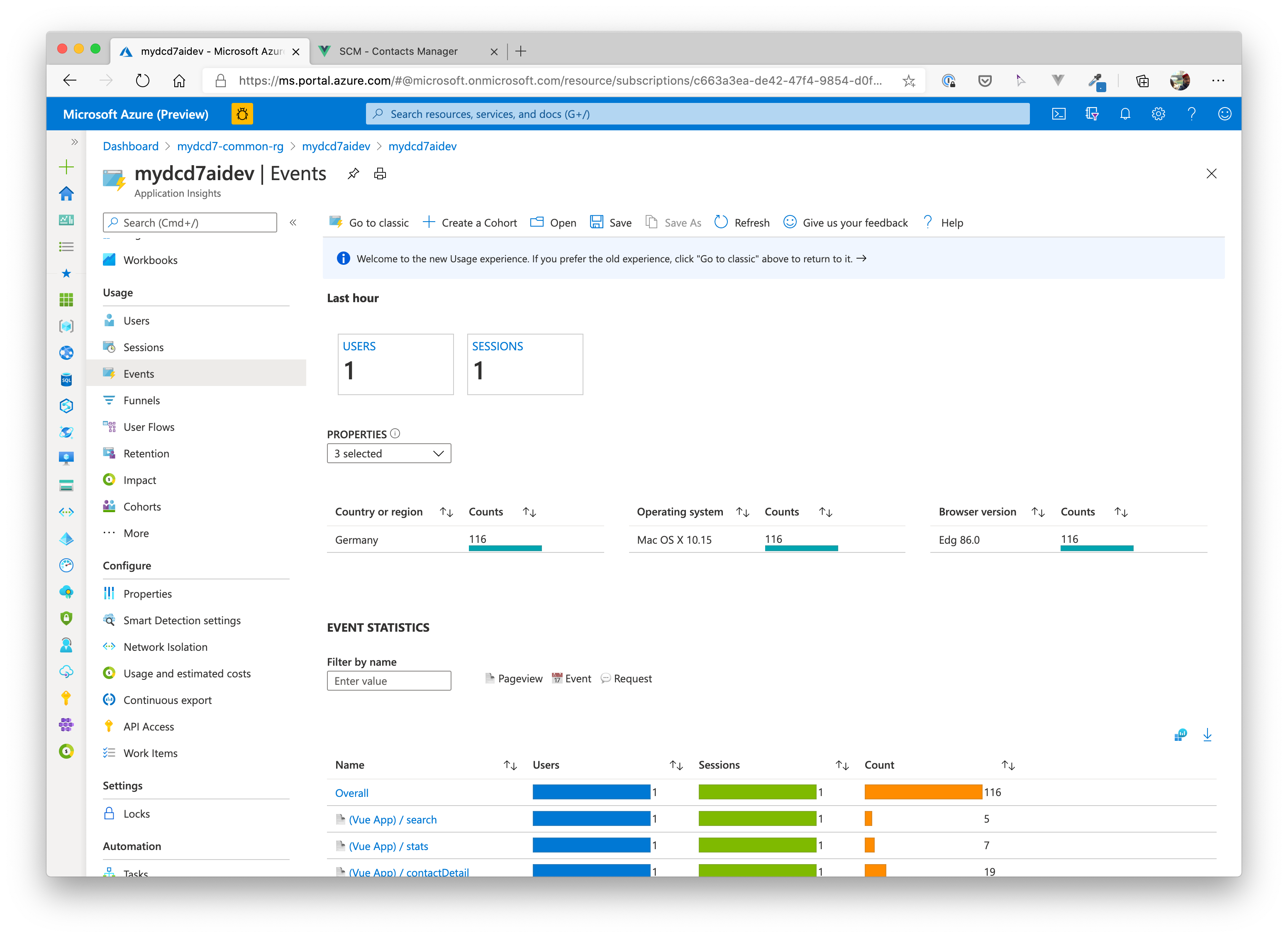The height and width of the screenshot is (938, 1288).
Task: Click the print icon beside Events title
Action: tap(380, 174)
